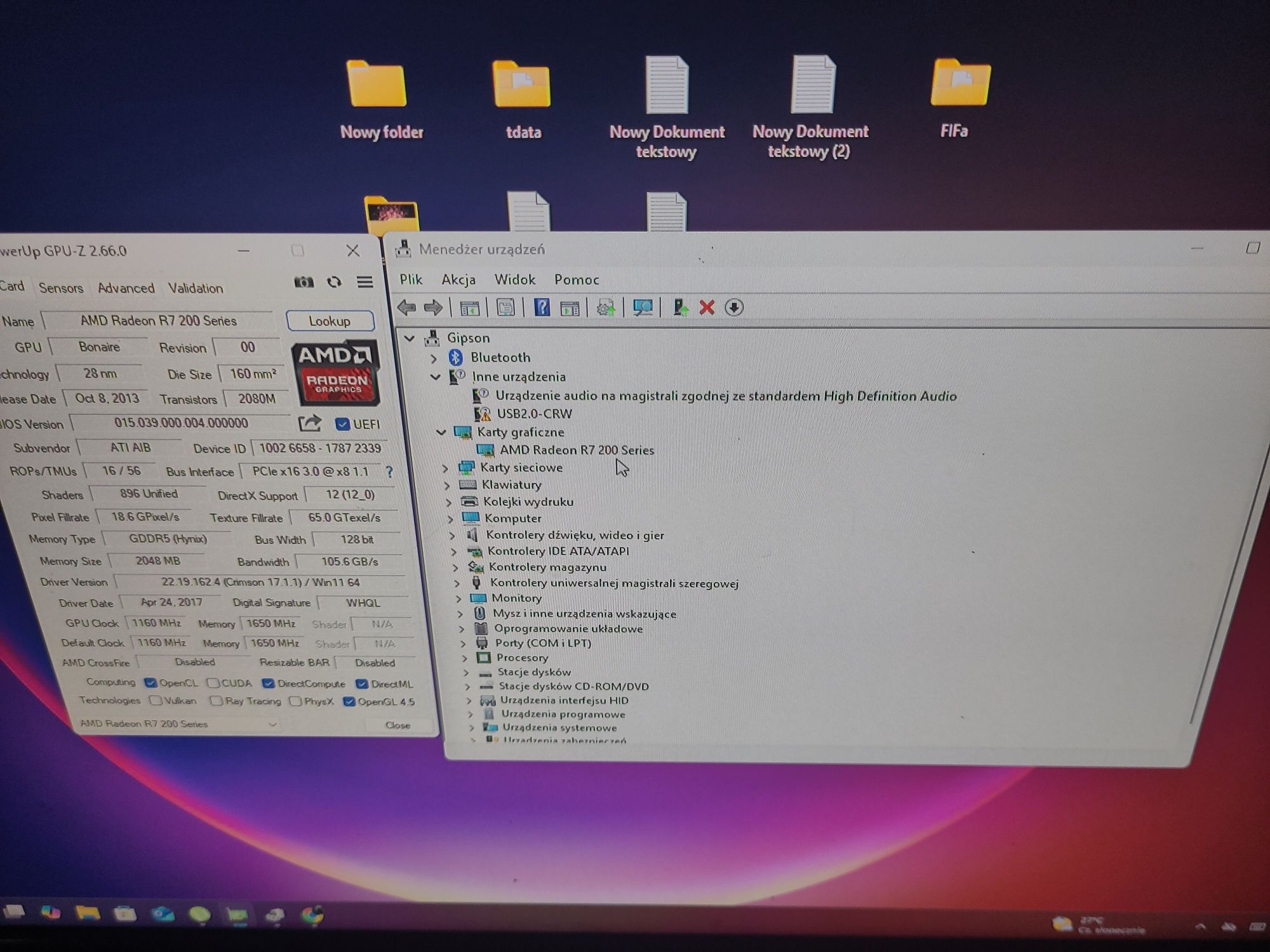Screen dimensions: 1270x952
Task: Open File Explorer from the taskbar
Action: pos(88,913)
